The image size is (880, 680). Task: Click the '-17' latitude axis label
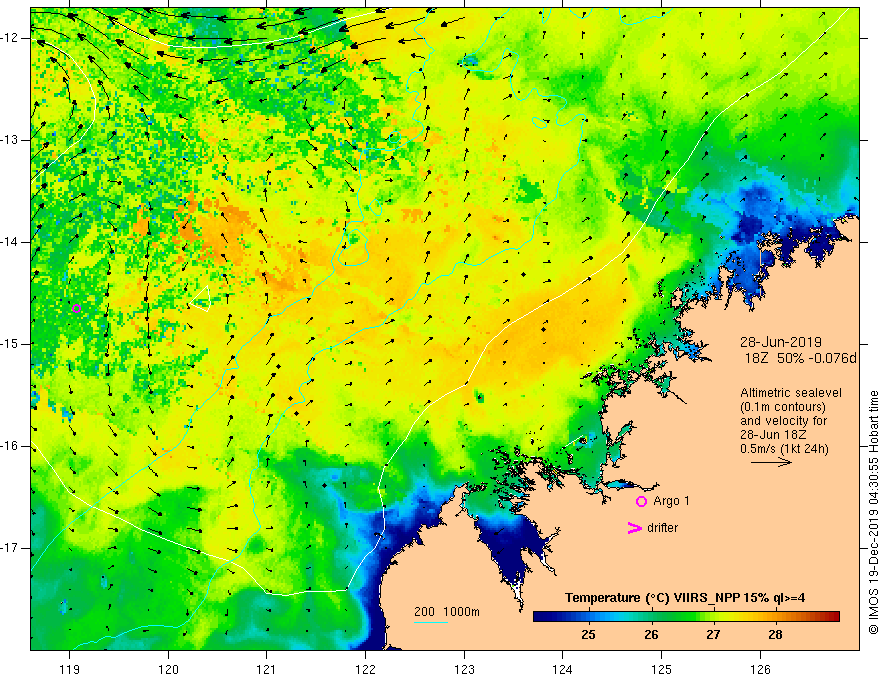tap(10, 548)
